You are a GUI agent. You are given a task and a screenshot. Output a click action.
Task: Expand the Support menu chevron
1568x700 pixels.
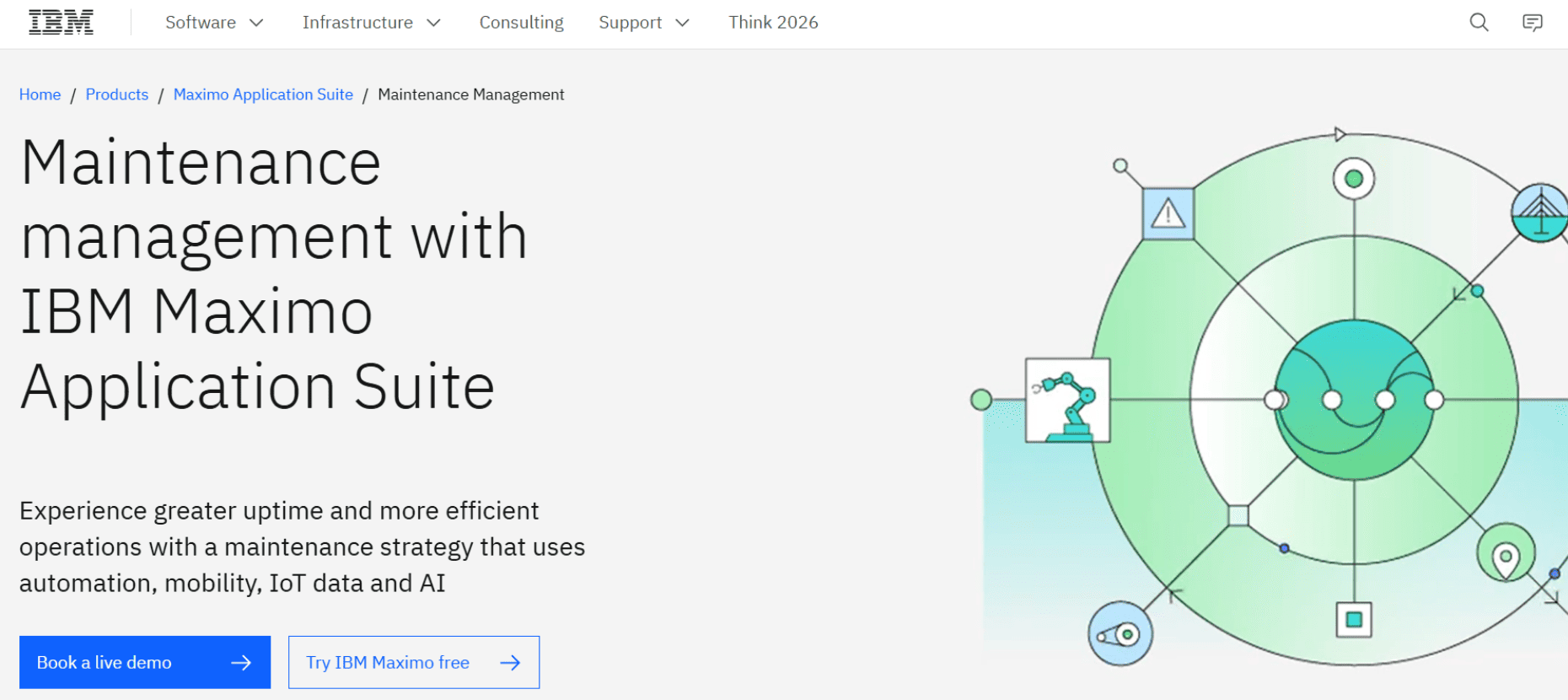pos(682,23)
